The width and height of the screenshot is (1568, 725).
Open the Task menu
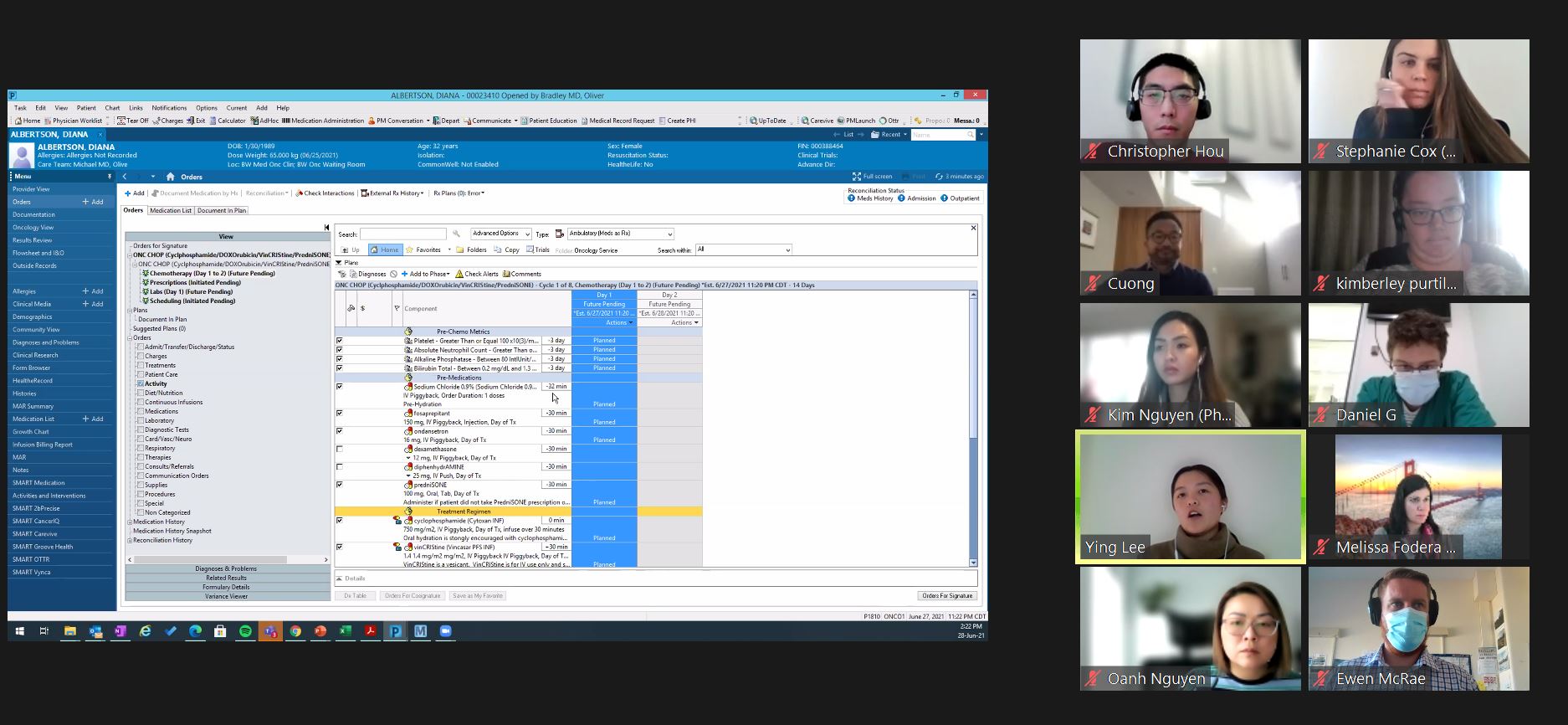point(20,108)
